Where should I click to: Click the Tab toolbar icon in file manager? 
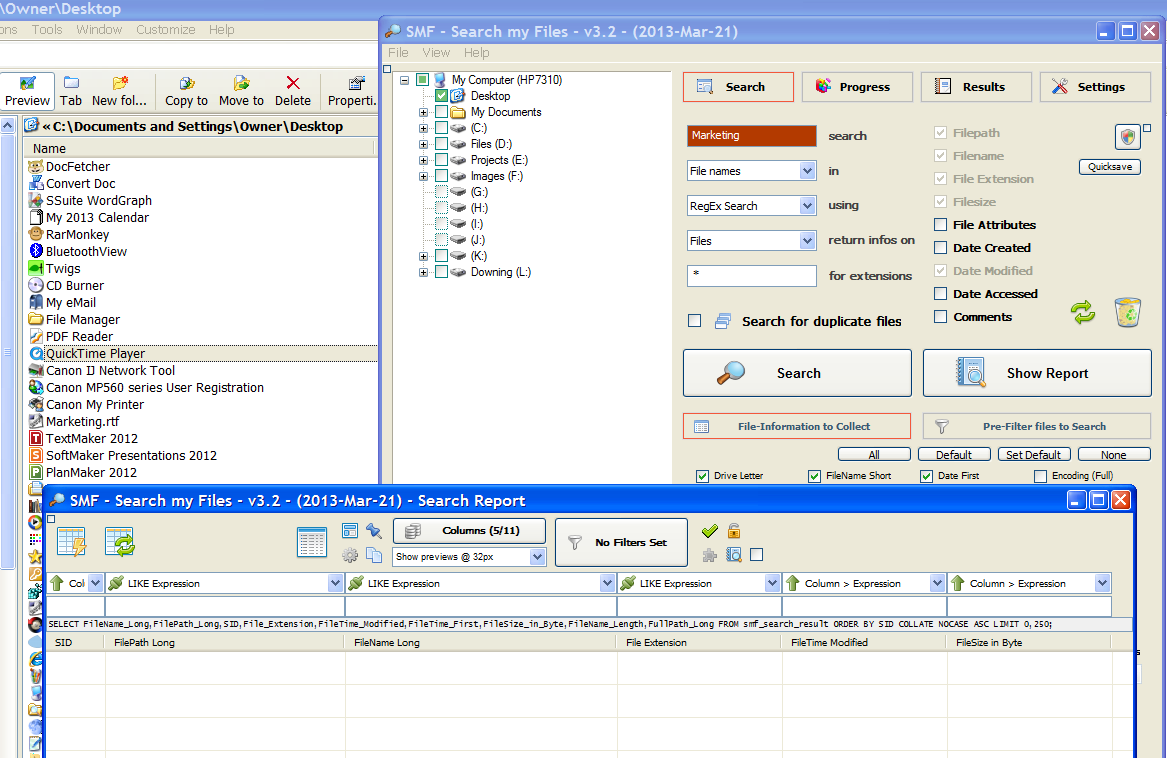coord(71,92)
